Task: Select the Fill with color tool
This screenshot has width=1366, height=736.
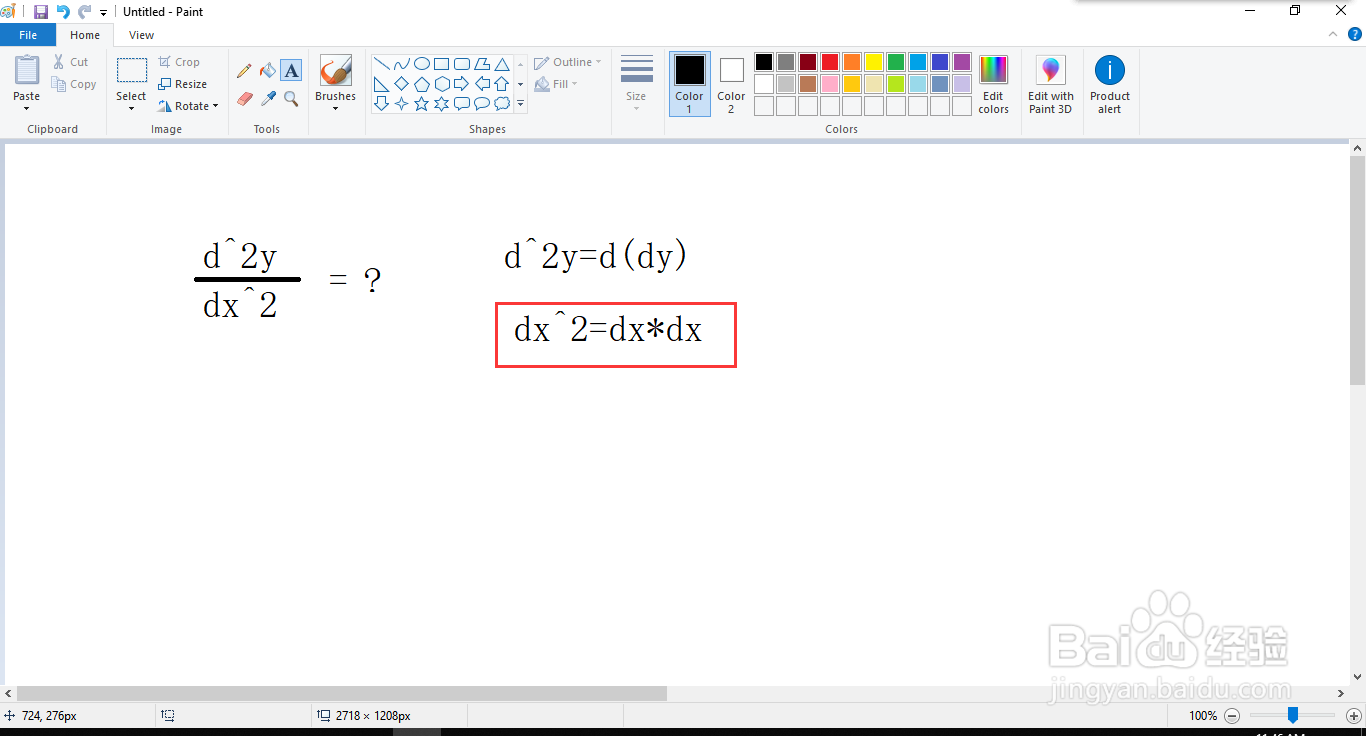Action: pyautogui.click(x=267, y=71)
